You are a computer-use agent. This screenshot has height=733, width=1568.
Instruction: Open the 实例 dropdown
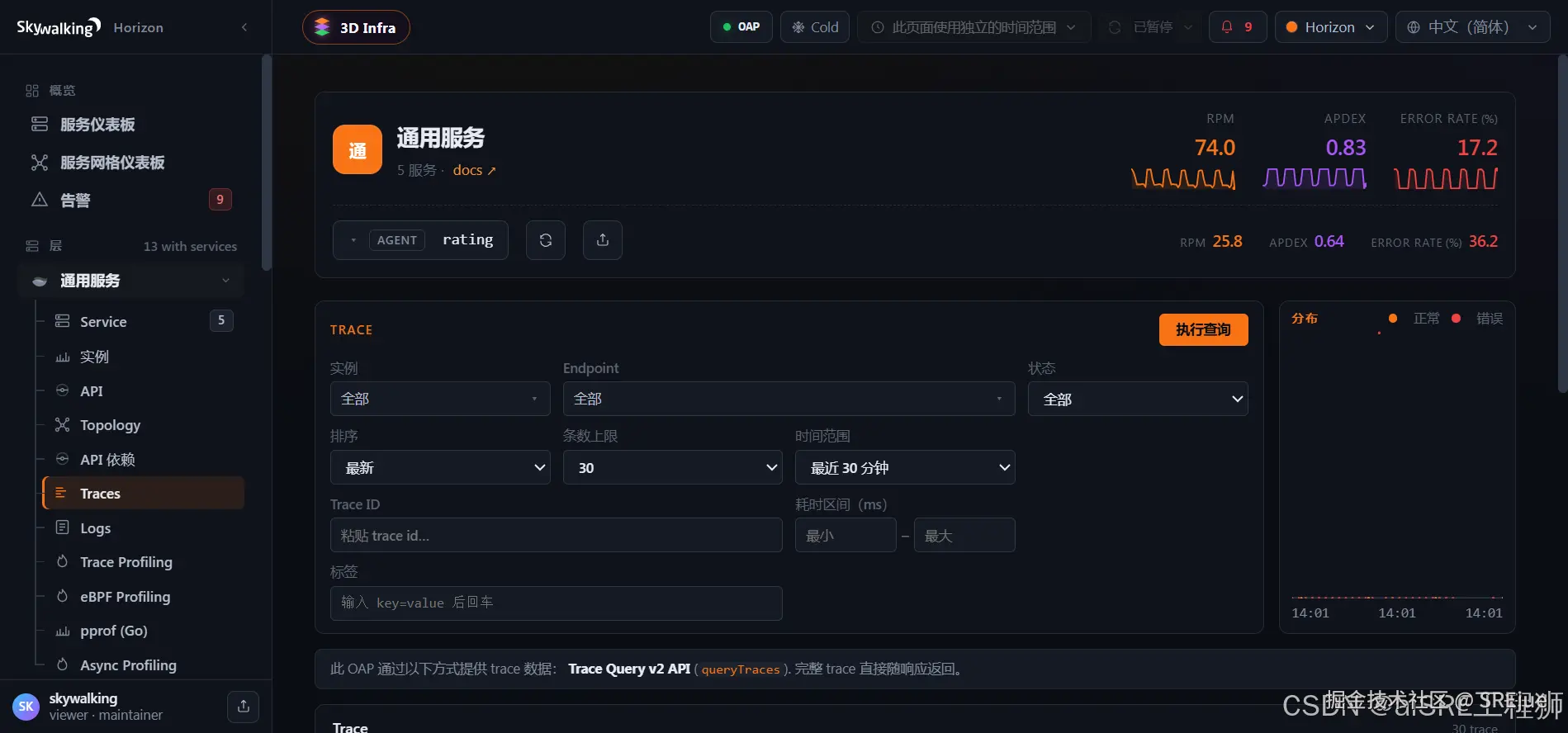pyautogui.click(x=440, y=399)
